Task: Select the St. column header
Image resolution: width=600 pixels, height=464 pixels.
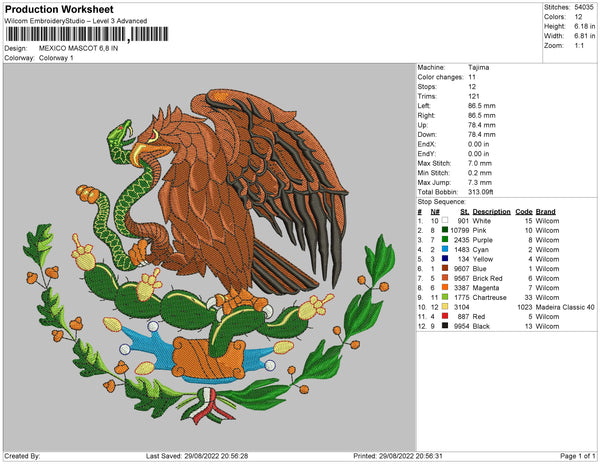Action: (x=465, y=212)
